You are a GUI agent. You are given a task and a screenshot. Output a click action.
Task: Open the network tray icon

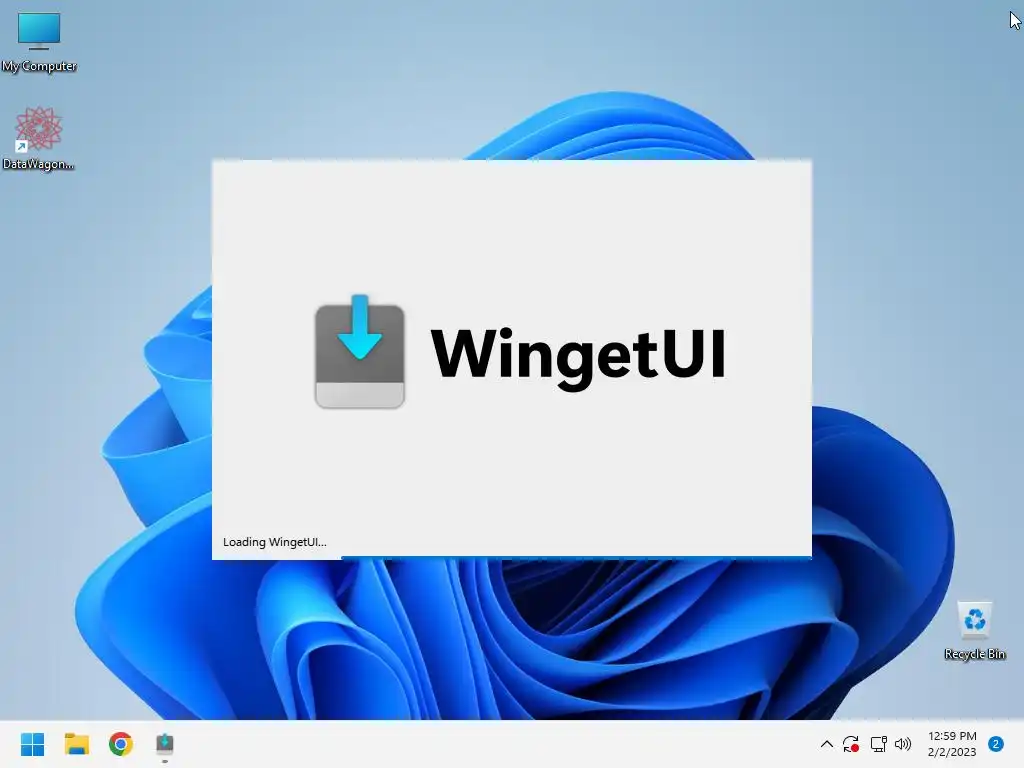coord(878,744)
